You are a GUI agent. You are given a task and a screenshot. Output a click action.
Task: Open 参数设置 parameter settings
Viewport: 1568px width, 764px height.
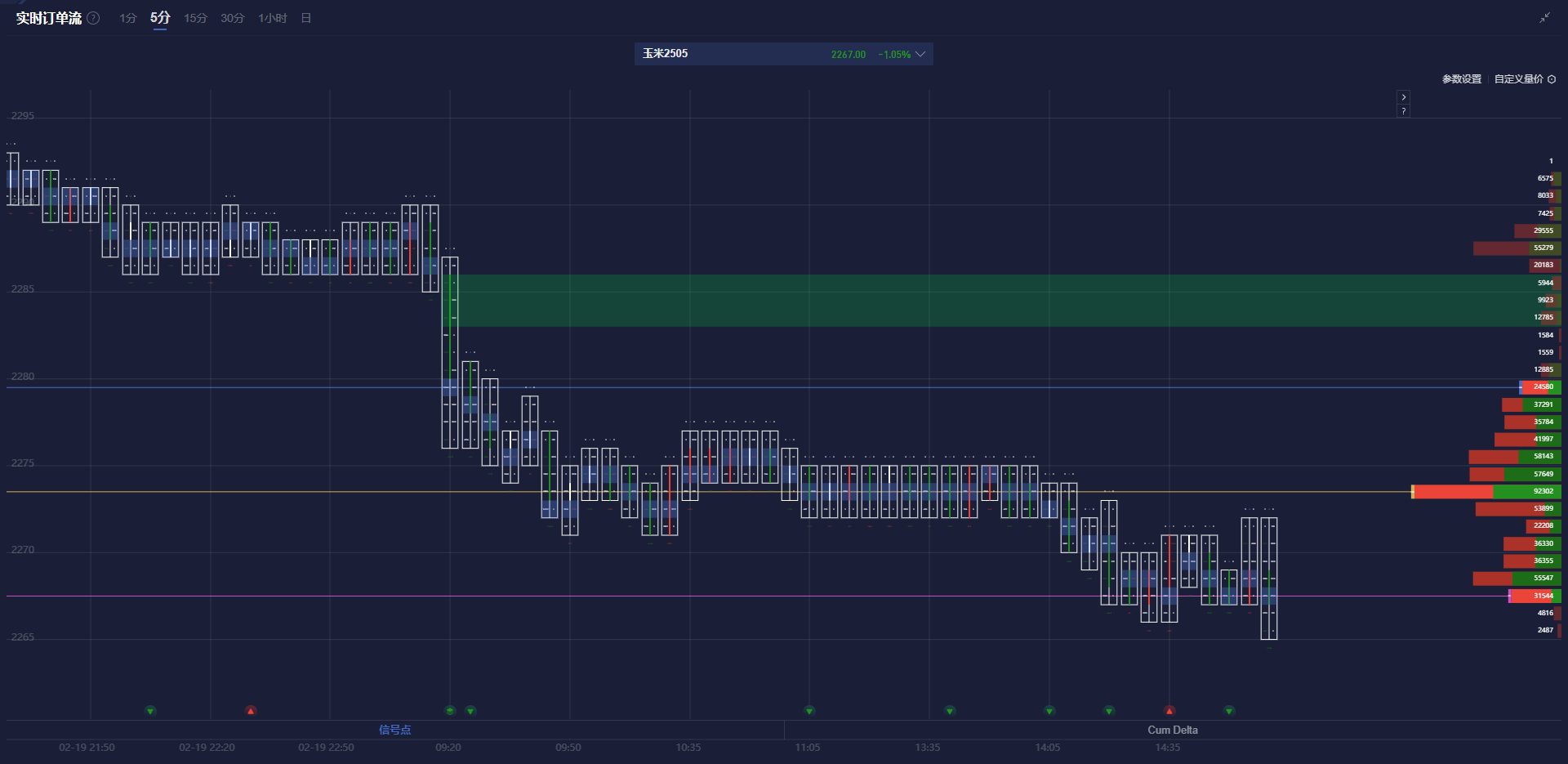point(1460,79)
